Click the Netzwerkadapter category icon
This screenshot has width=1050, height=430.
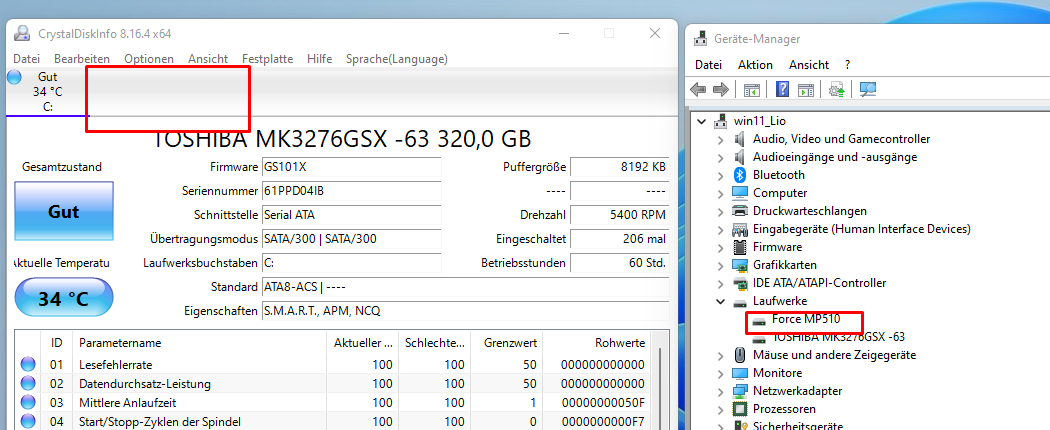(740, 391)
